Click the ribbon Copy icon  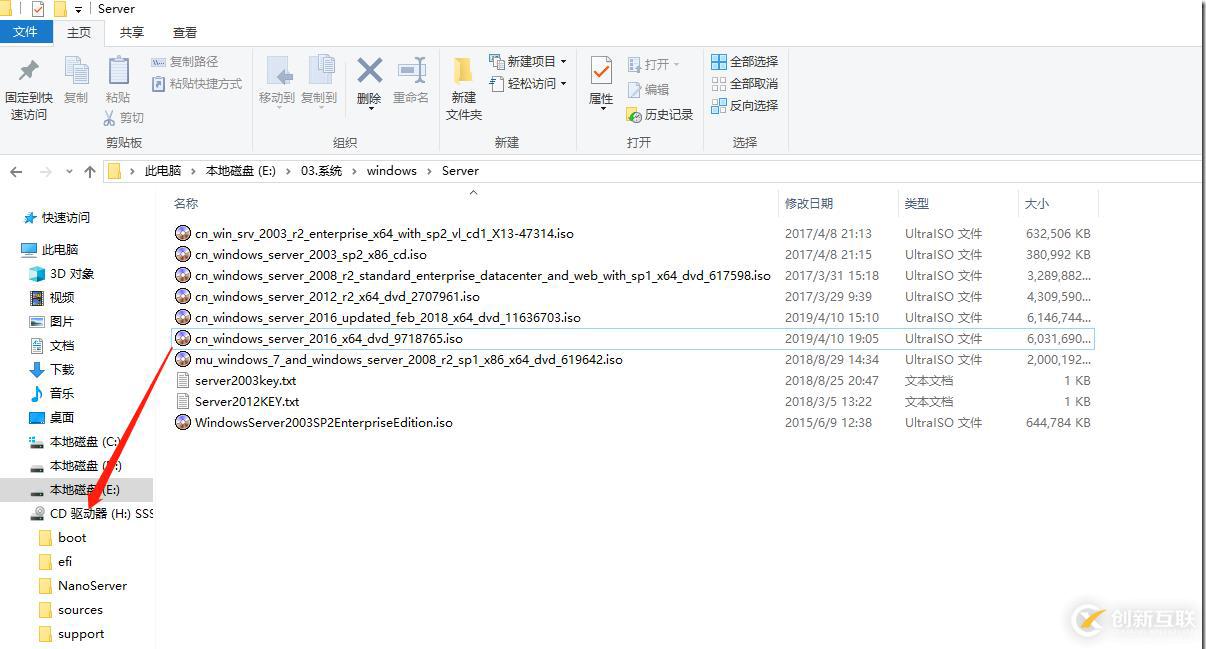76,70
